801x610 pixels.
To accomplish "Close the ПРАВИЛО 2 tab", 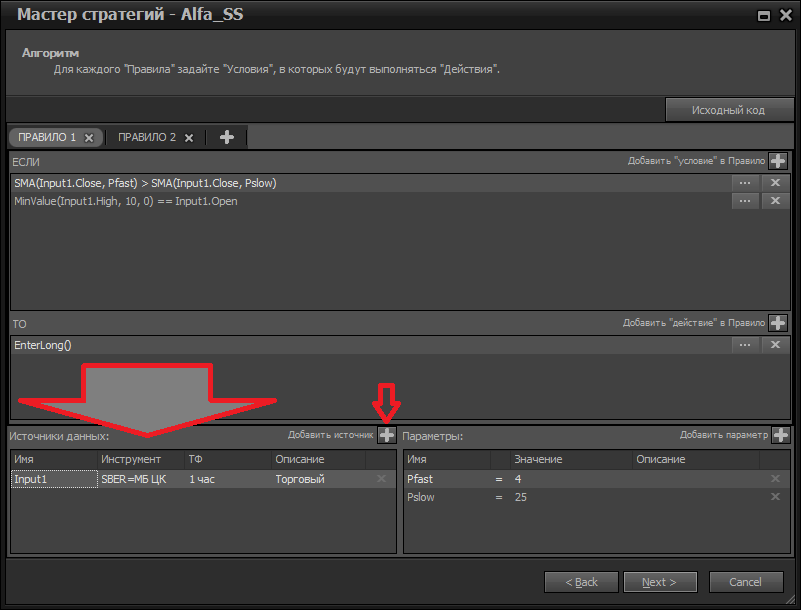I will pyautogui.click(x=188, y=138).
